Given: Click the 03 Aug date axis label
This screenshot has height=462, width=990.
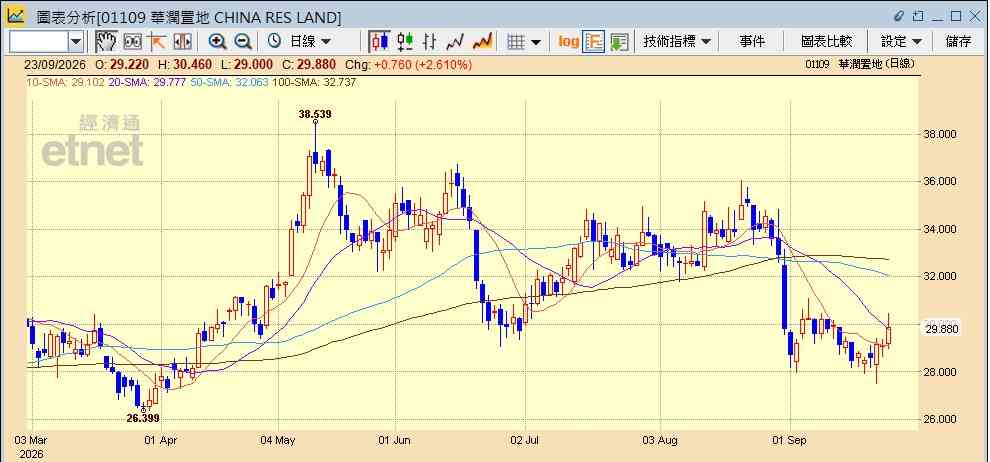Looking at the screenshot, I should [660, 439].
